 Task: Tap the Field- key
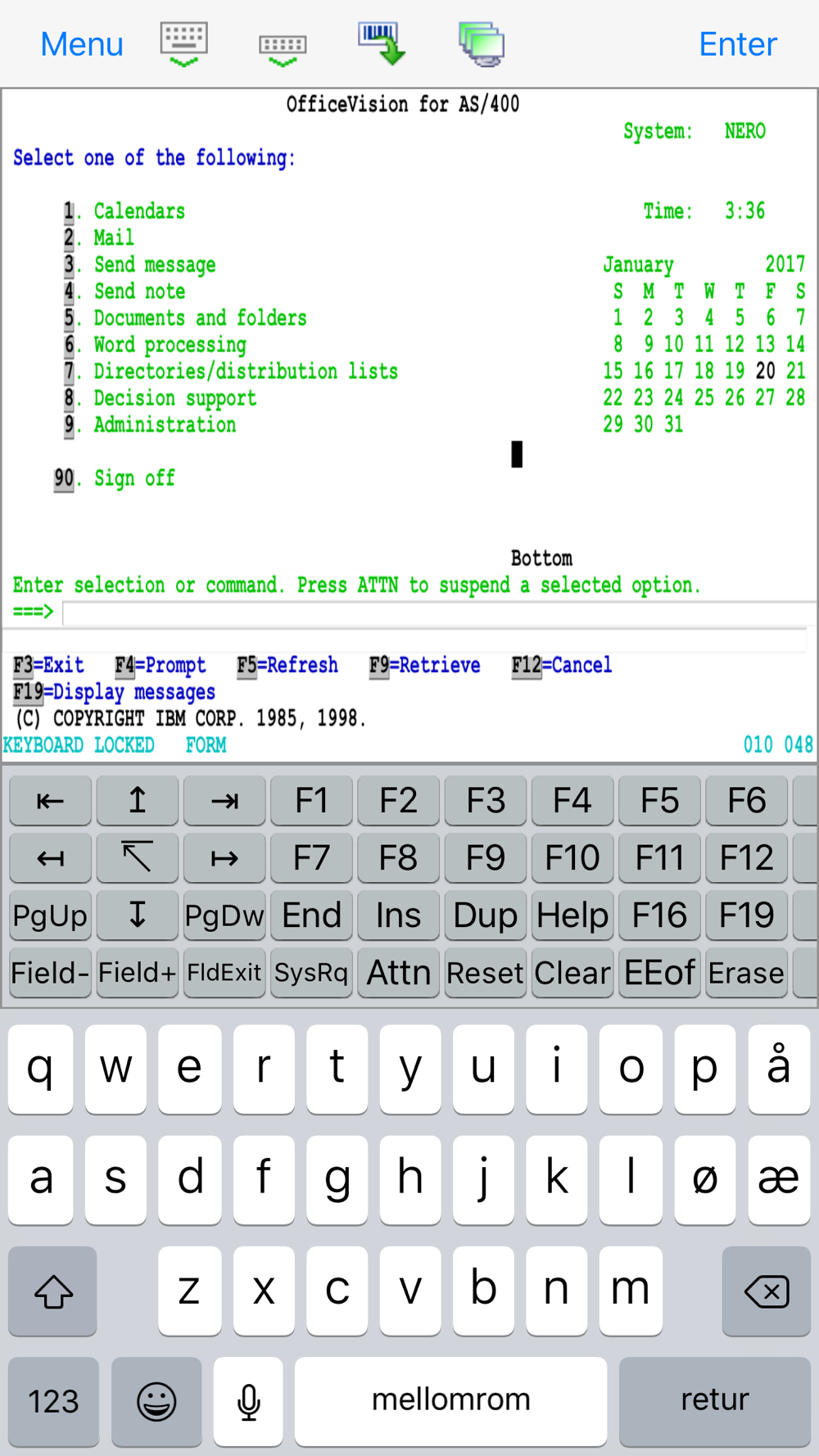pos(51,973)
